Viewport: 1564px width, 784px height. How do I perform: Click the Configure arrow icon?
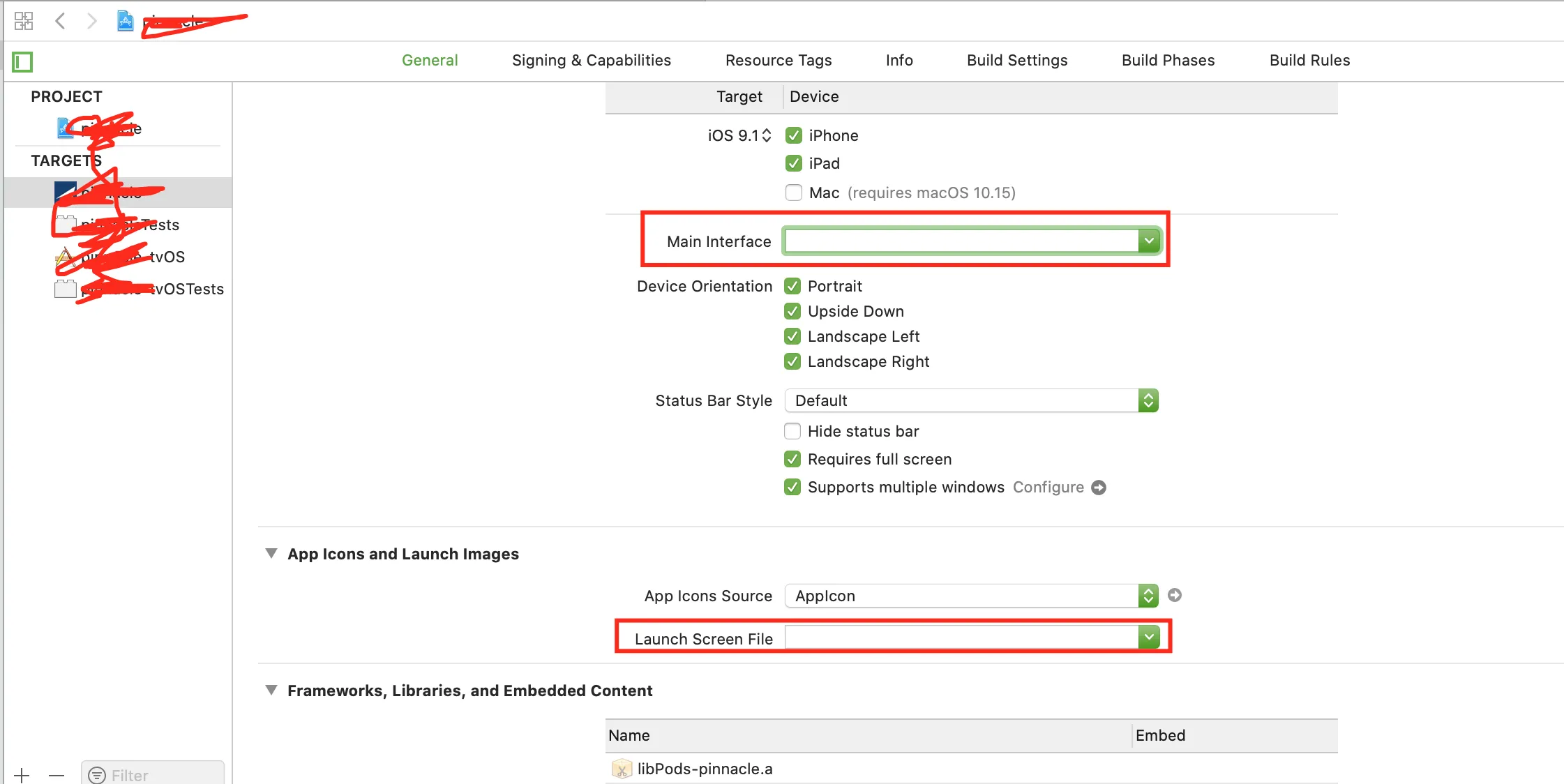(x=1099, y=488)
